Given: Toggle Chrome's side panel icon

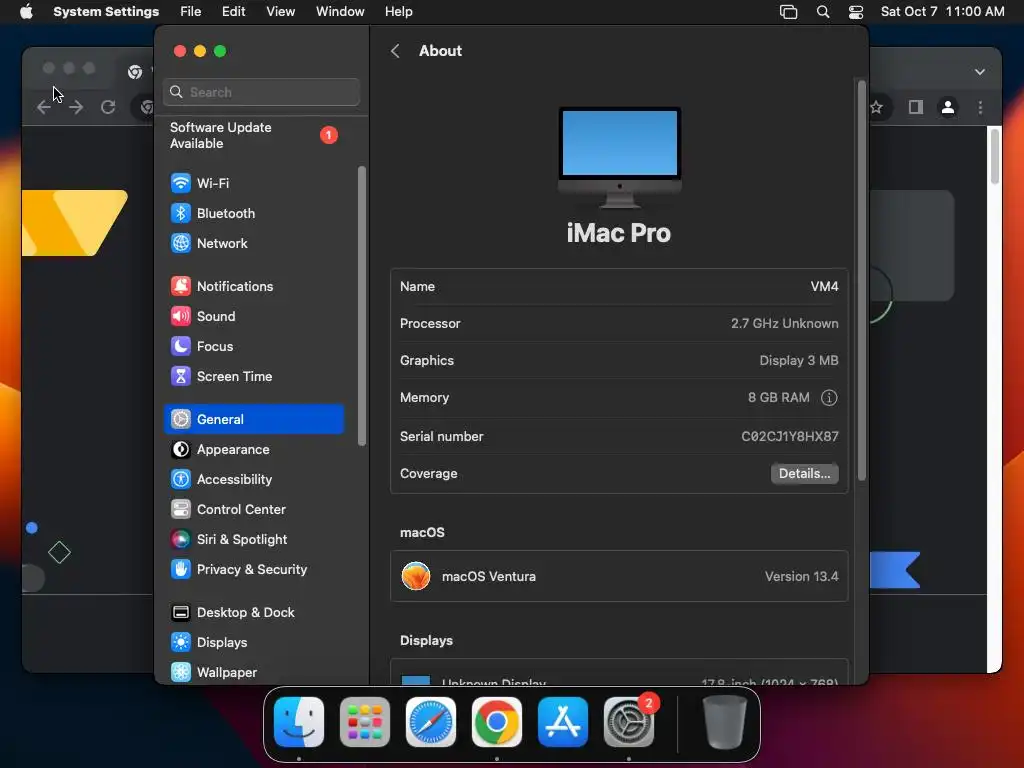Looking at the screenshot, I should pos(916,107).
